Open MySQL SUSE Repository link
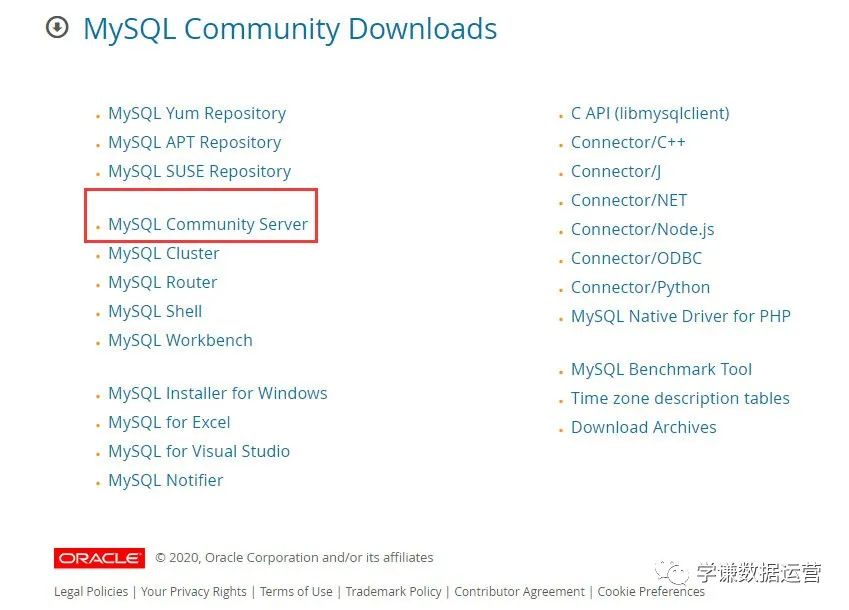Image resolution: width=849 pixels, height=610 pixels. point(199,172)
